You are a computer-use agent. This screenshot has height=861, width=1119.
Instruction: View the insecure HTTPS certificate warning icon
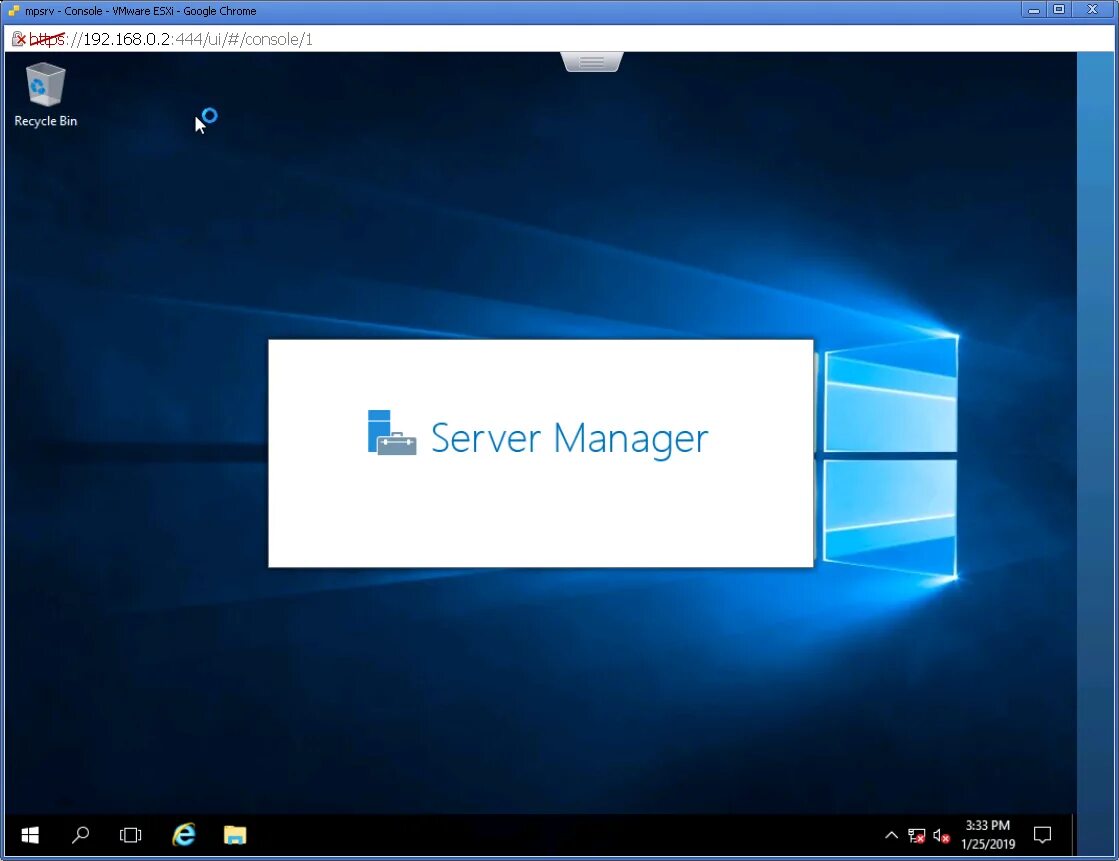coord(19,39)
